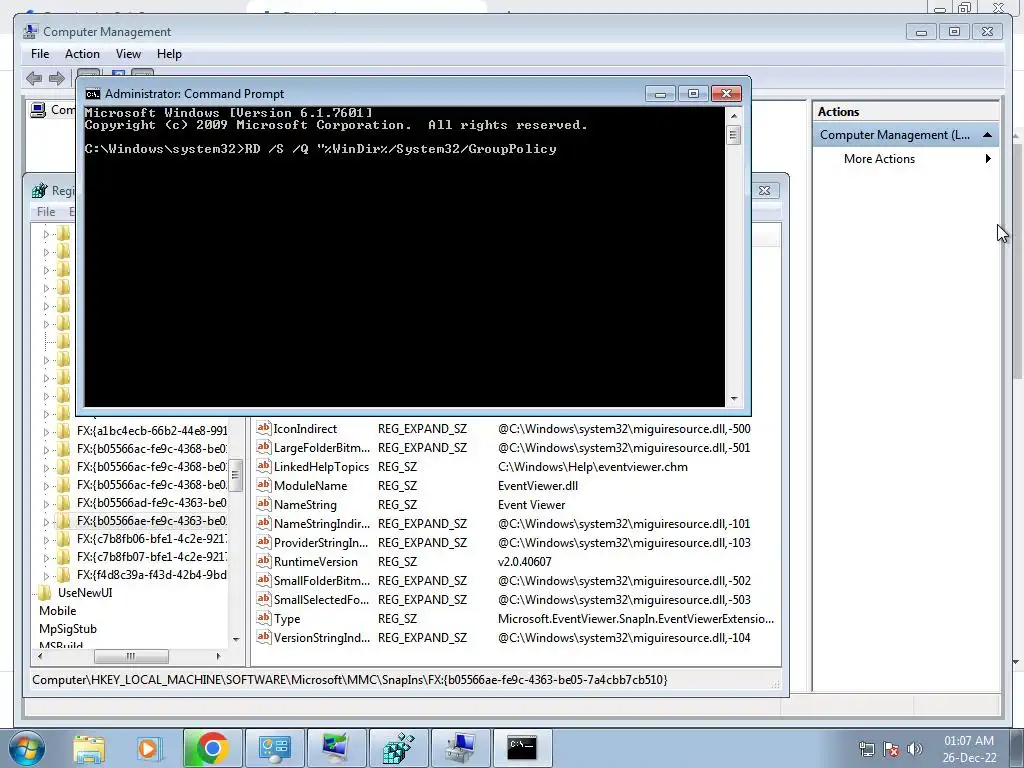Image resolution: width=1024 pixels, height=768 pixels.
Task: Close the Registry Editor window
Action: click(x=764, y=191)
